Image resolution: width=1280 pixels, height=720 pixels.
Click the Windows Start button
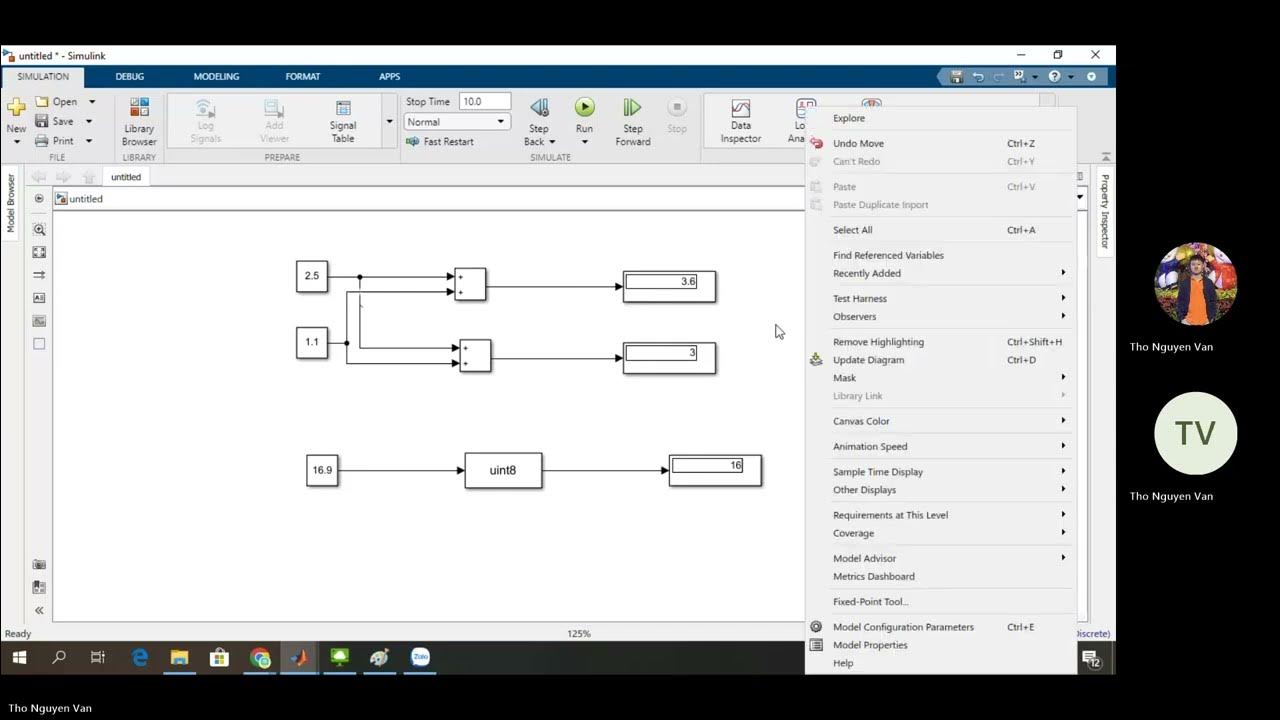point(19,657)
